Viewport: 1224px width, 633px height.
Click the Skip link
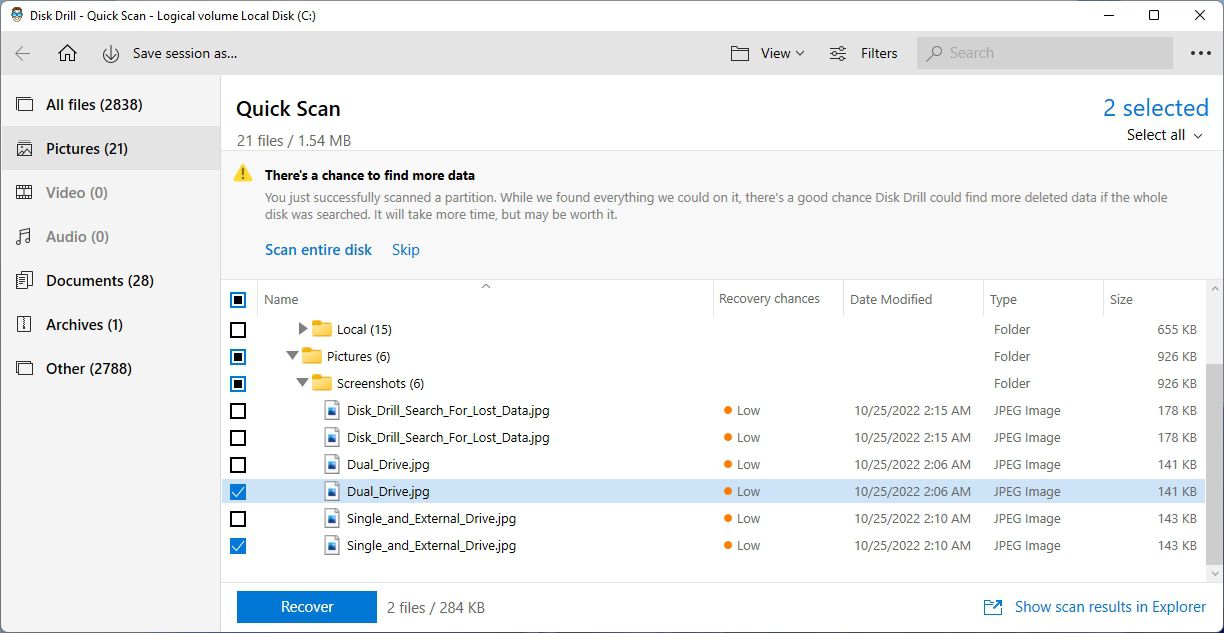(x=405, y=250)
